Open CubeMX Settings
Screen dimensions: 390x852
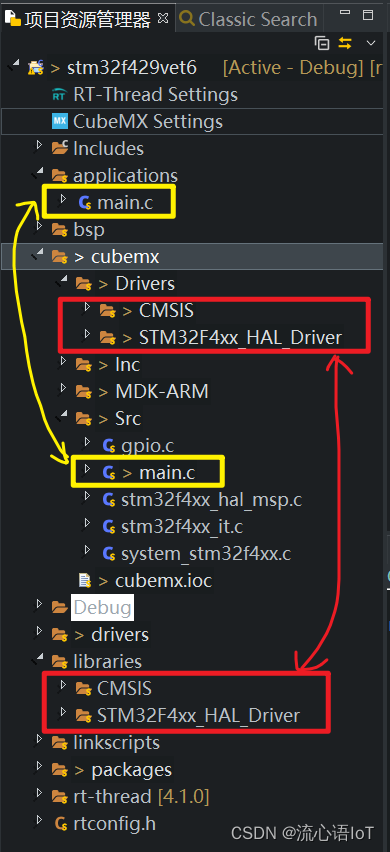point(148,122)
